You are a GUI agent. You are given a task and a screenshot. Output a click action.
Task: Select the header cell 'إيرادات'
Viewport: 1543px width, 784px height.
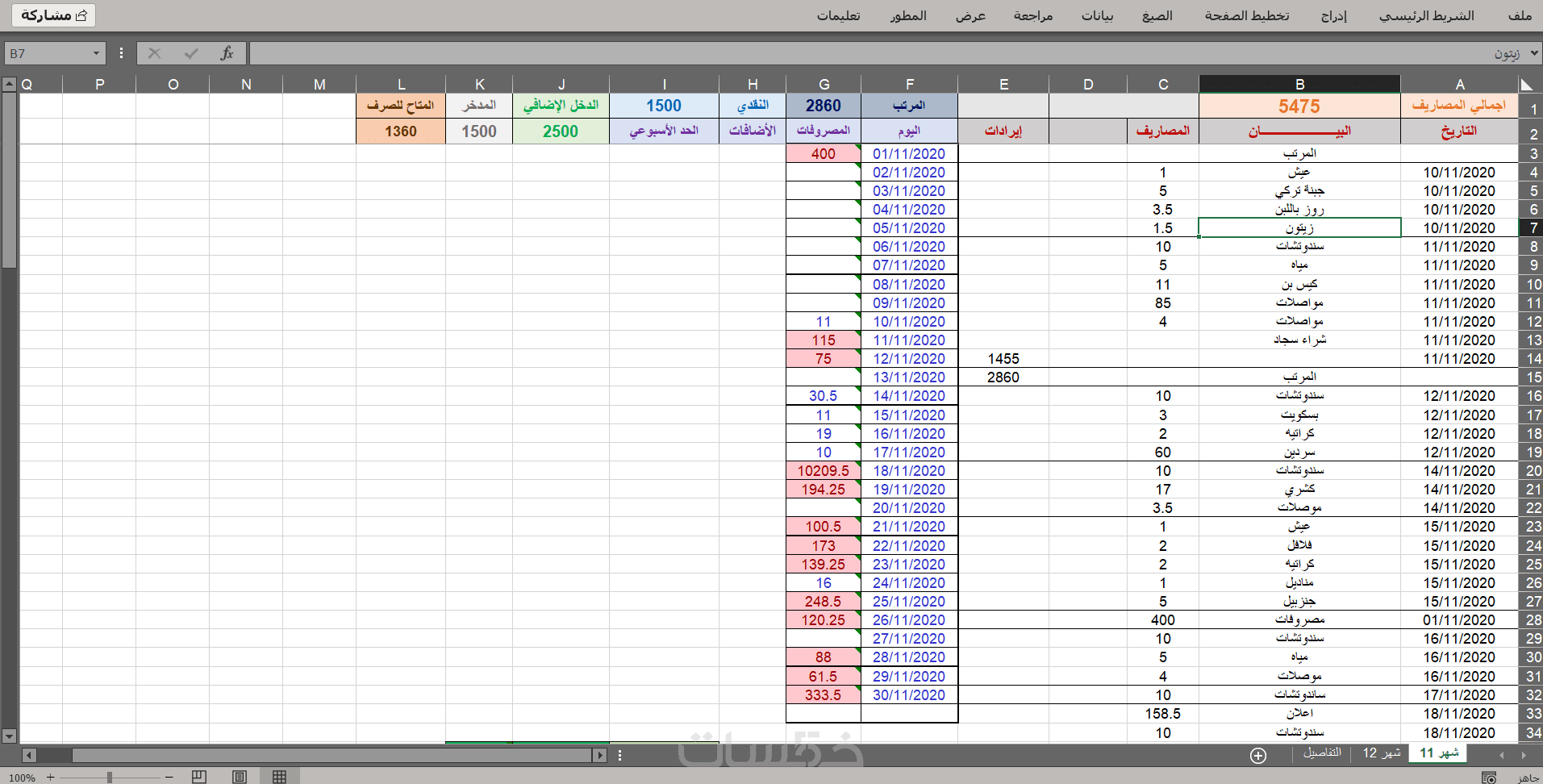point(1003,131)
